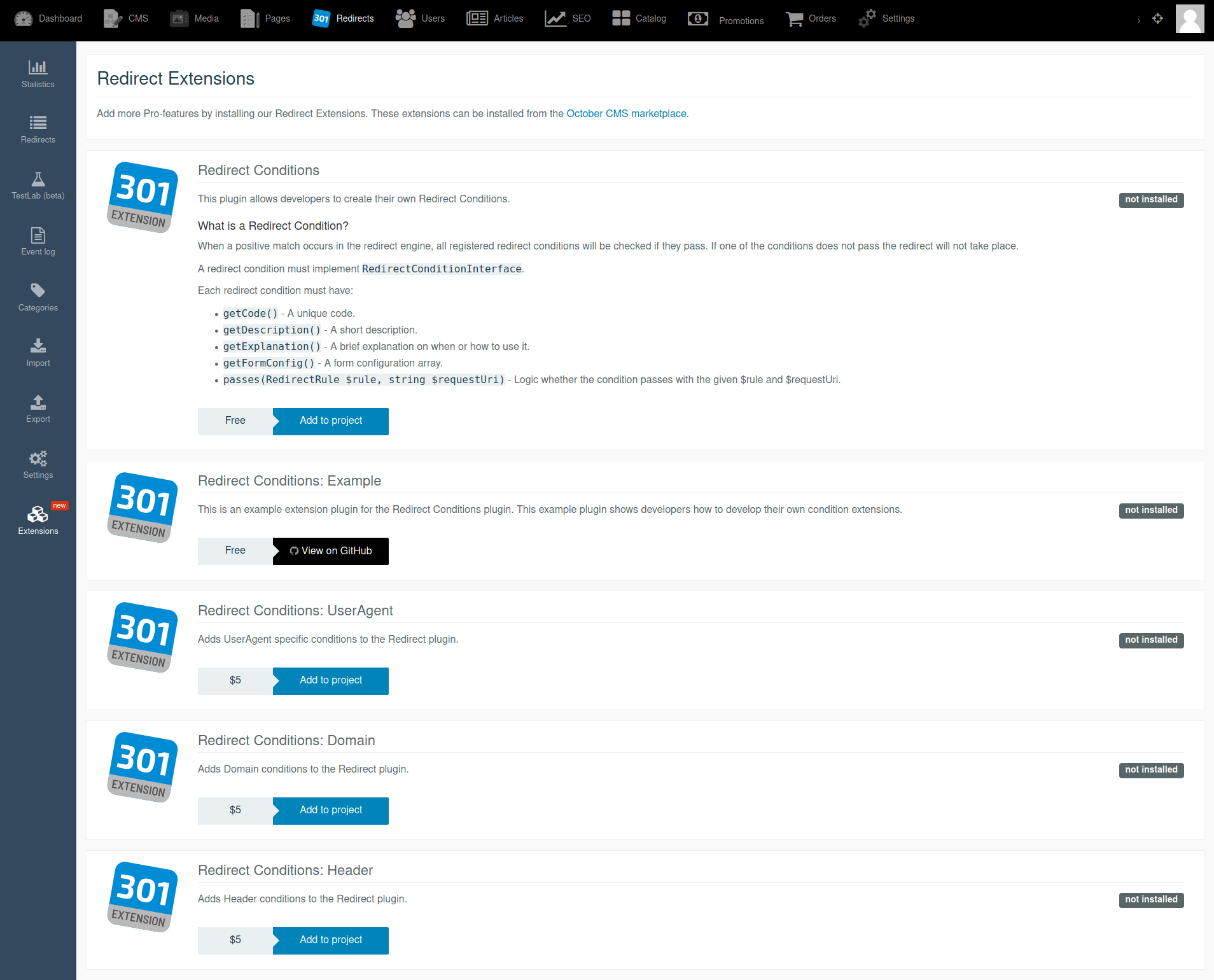Image resolution: width=1214 pixels, height=980 pixels.
Task: Open the Promotions money icon
Action: click(698, 18)
